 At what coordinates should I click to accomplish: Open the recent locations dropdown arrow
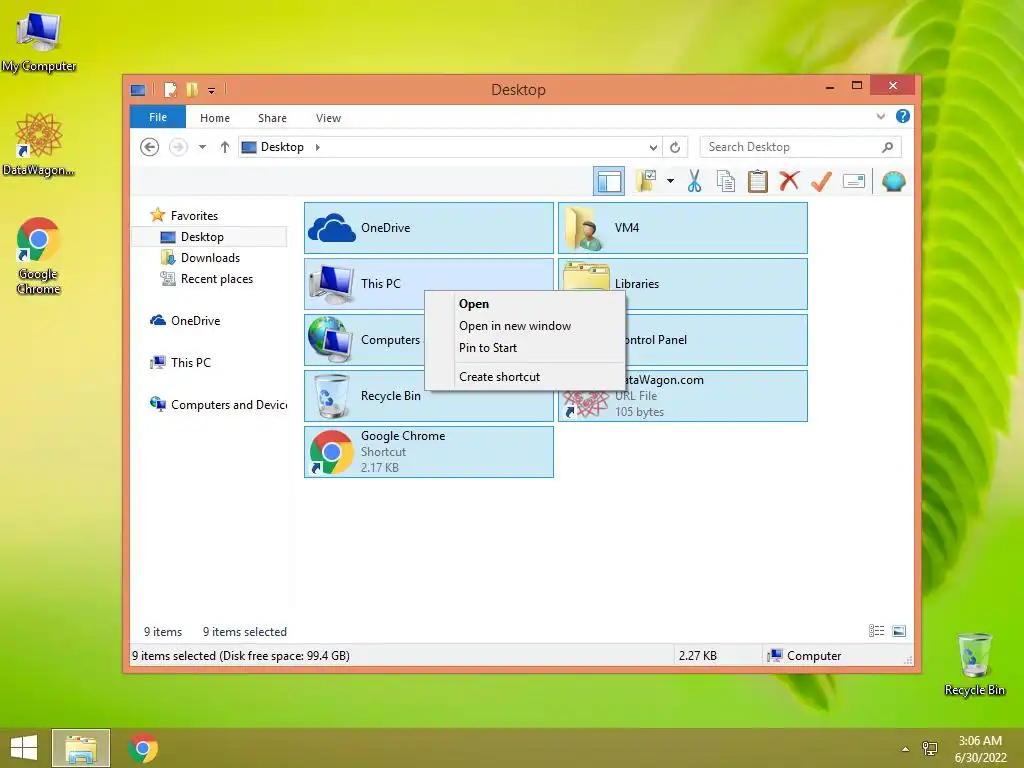tap(202, 147)
